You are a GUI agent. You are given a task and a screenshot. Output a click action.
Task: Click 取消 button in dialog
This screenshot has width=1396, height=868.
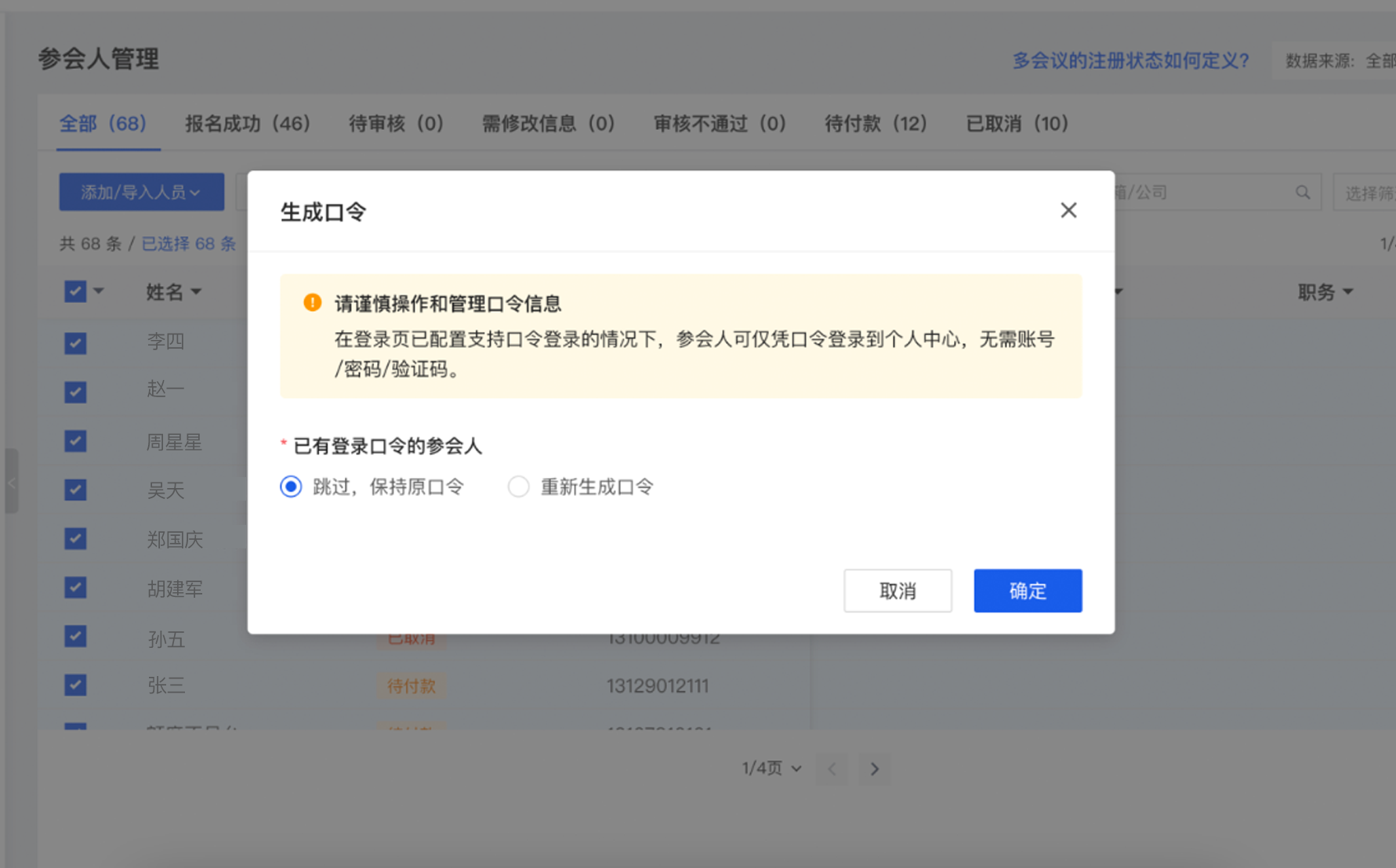click(897, 591)
